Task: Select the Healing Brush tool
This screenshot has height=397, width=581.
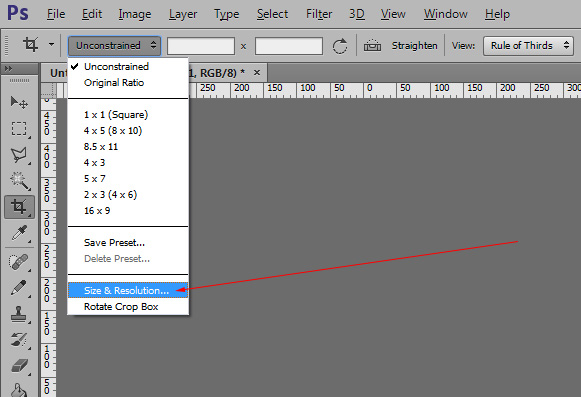Action: [19, 262]
